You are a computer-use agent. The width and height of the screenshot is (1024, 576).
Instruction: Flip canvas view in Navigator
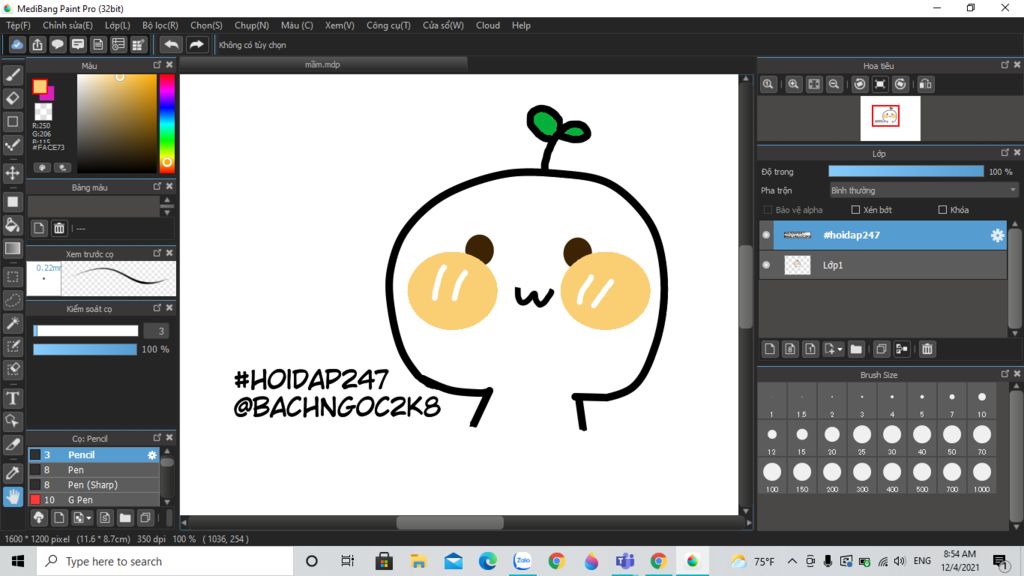tap(925, 84)
